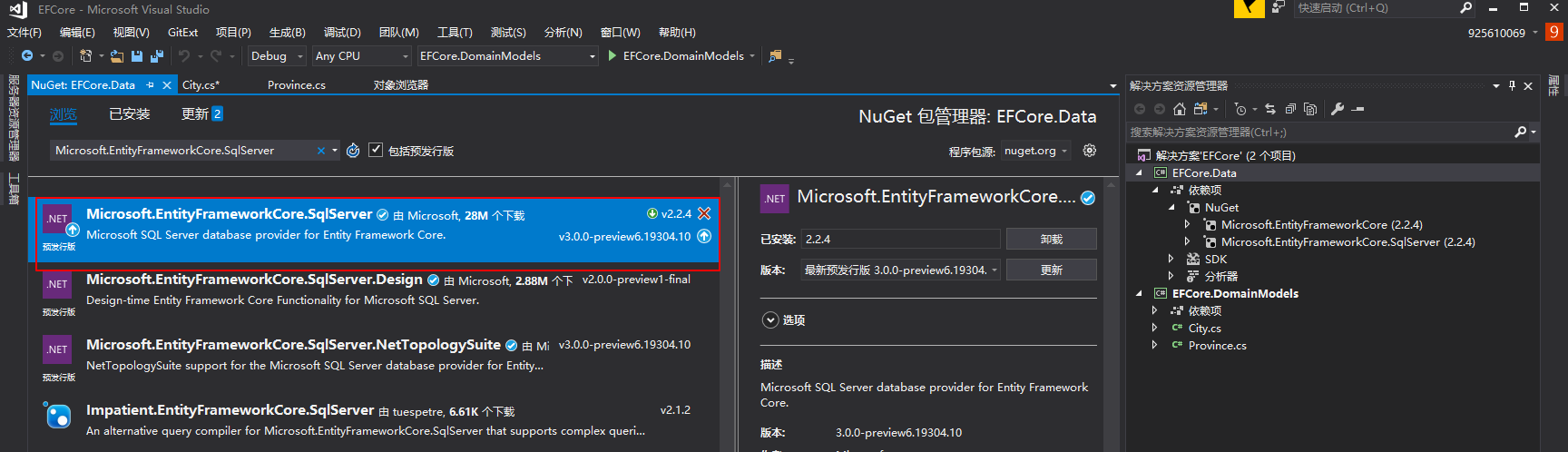Select the 浏览 NuGet tab
The image size is (1568, 452).
[x=64, y=114]
